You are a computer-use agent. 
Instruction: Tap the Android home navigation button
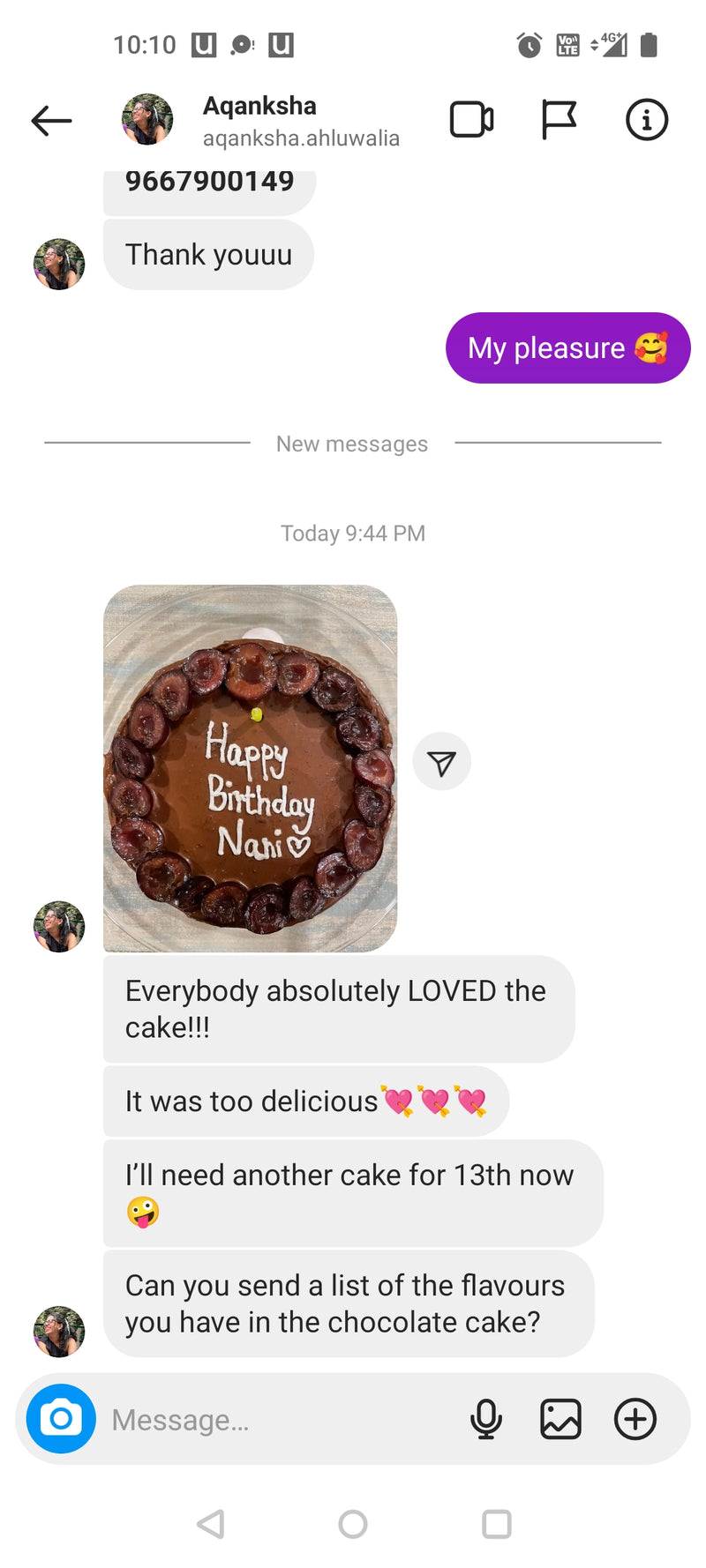(x=353, y=1523)
